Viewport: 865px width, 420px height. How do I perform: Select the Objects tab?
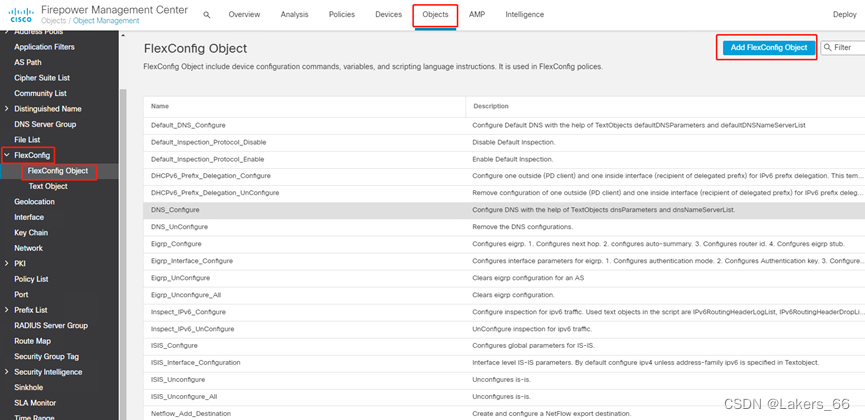click(435, 15)
